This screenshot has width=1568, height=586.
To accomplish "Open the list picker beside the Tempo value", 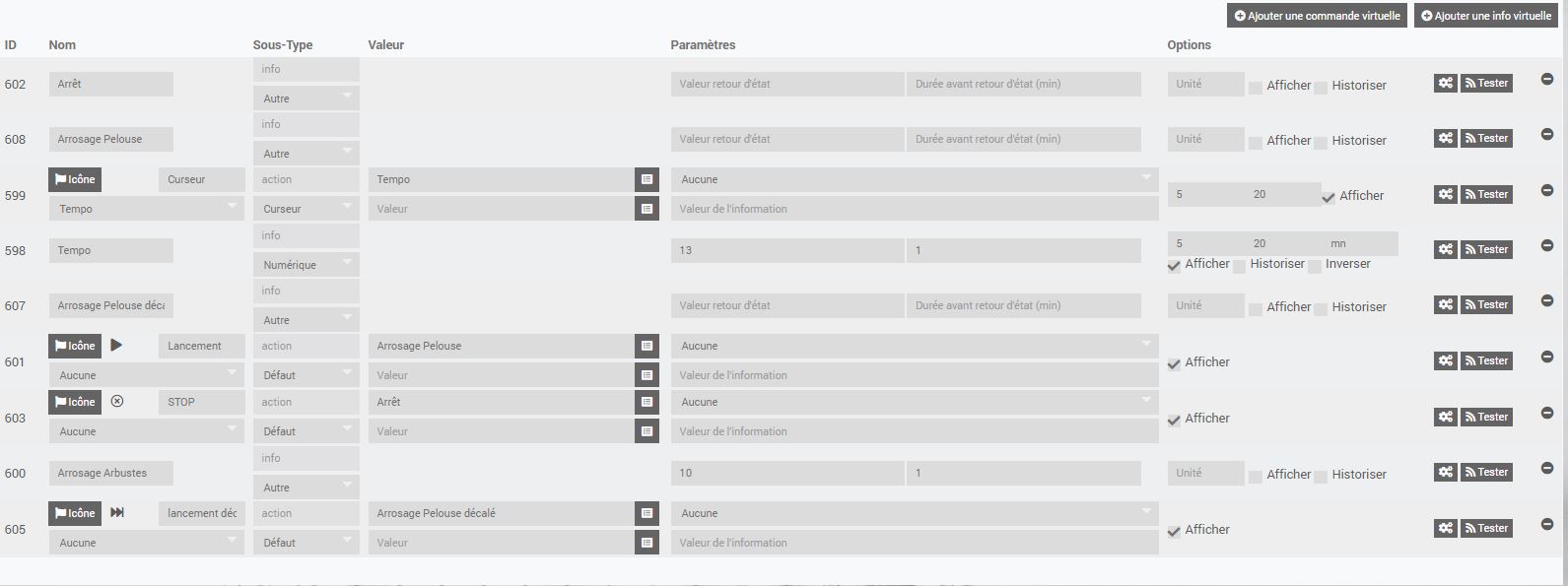I will (x=647, y=180).
